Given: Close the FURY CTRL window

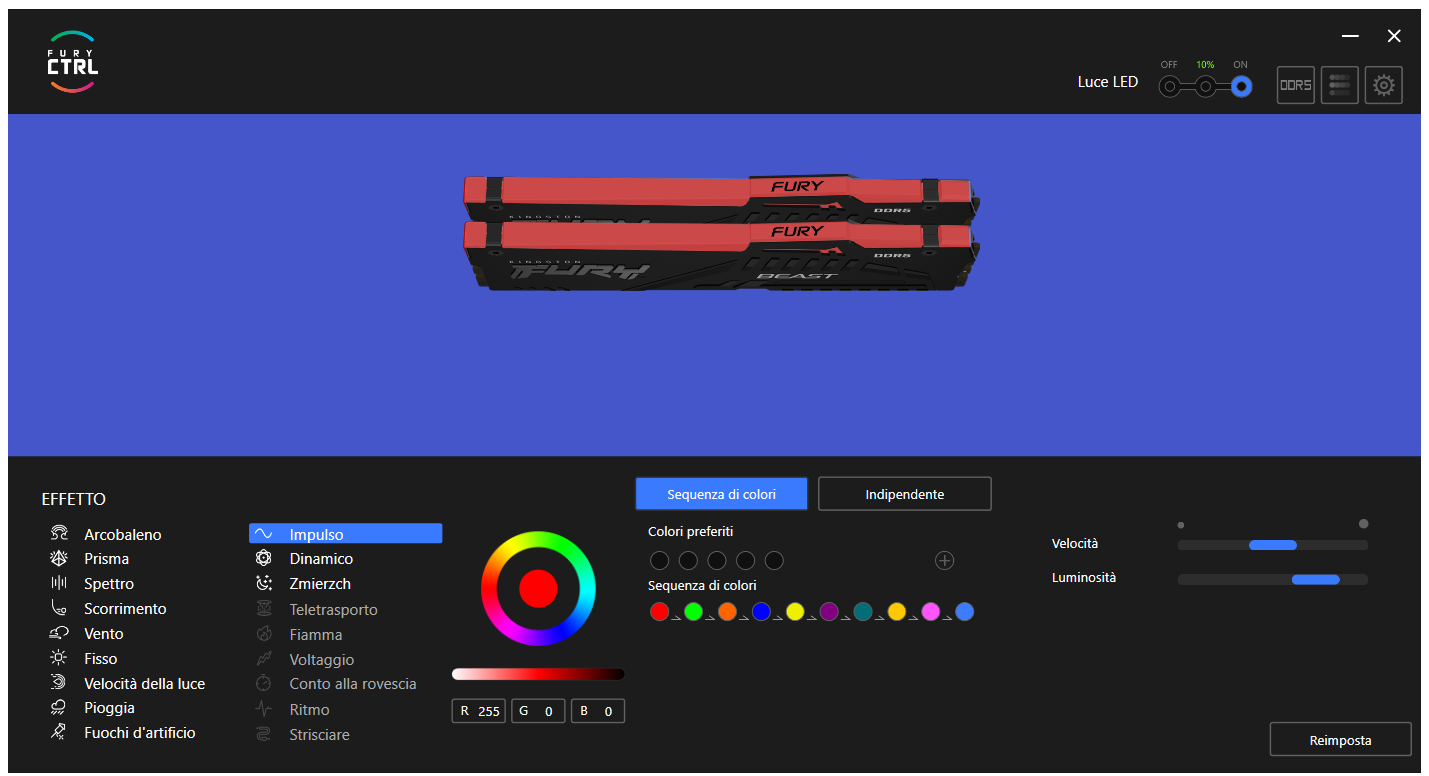Looking at the screenshot, I should [x=1394, y=36].
